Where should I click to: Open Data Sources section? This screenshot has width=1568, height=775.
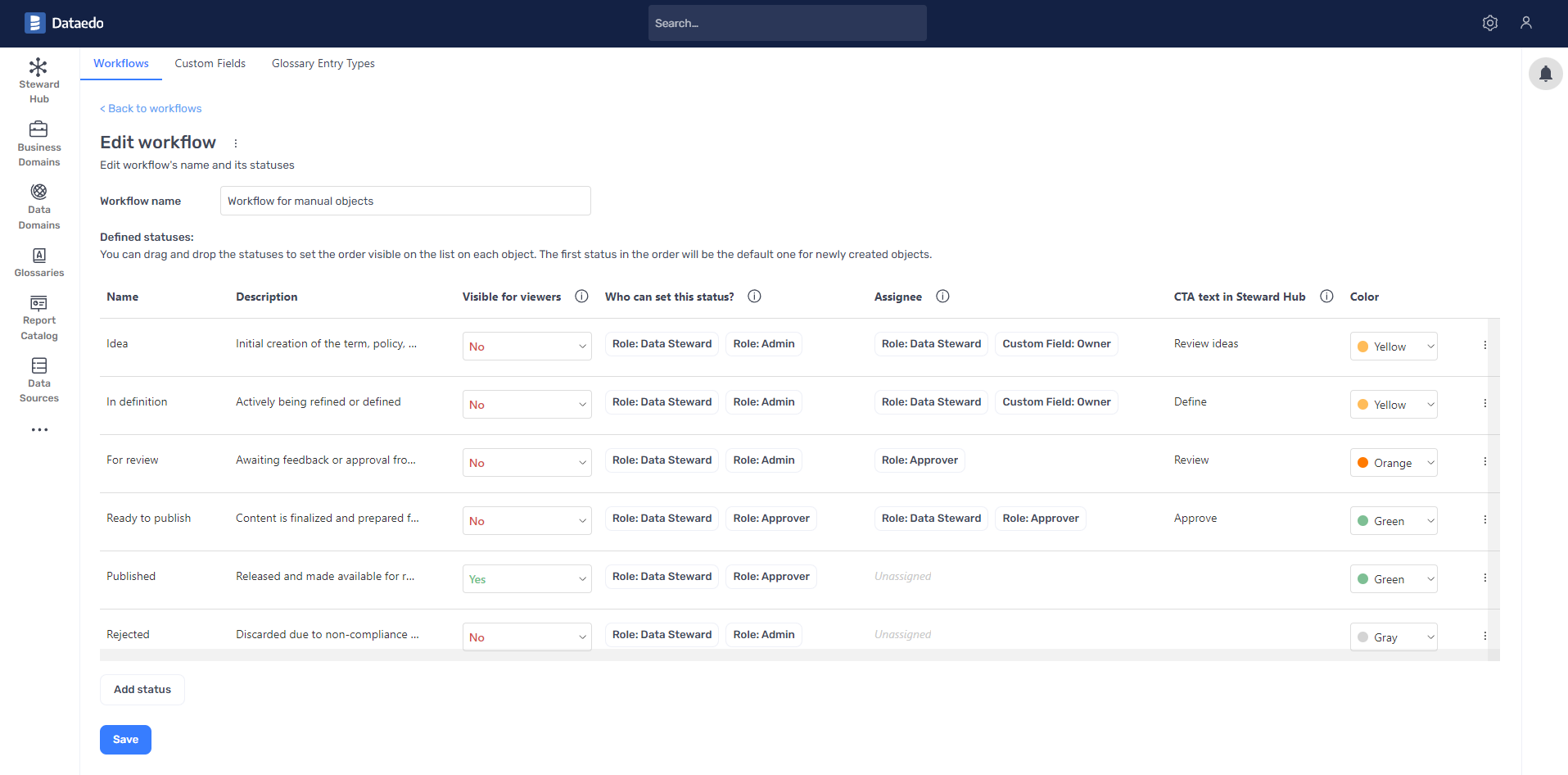pyautogui.click(x=39, y=380)
